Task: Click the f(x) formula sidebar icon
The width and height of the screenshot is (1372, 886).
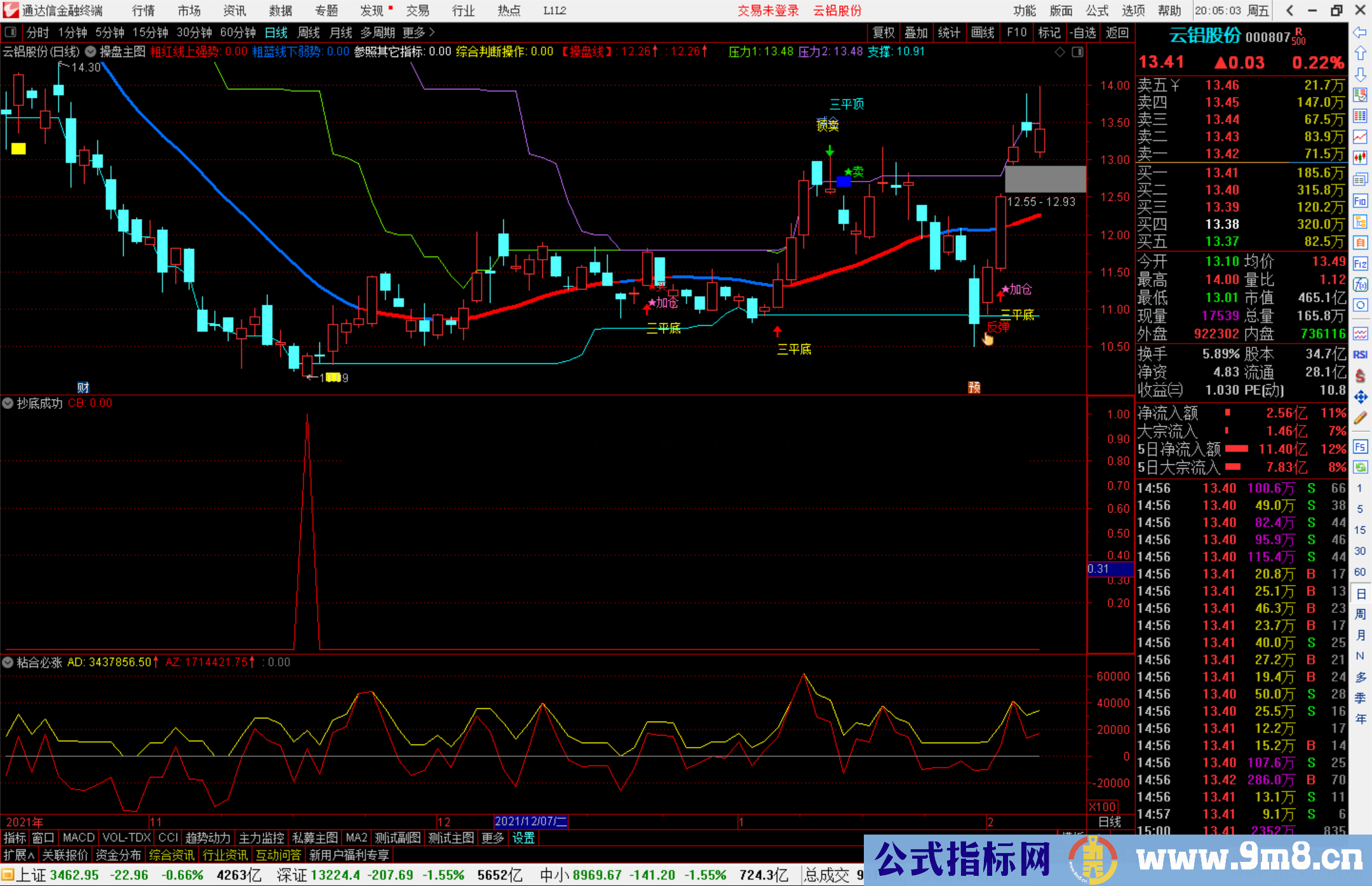Action: (1360, 285)
